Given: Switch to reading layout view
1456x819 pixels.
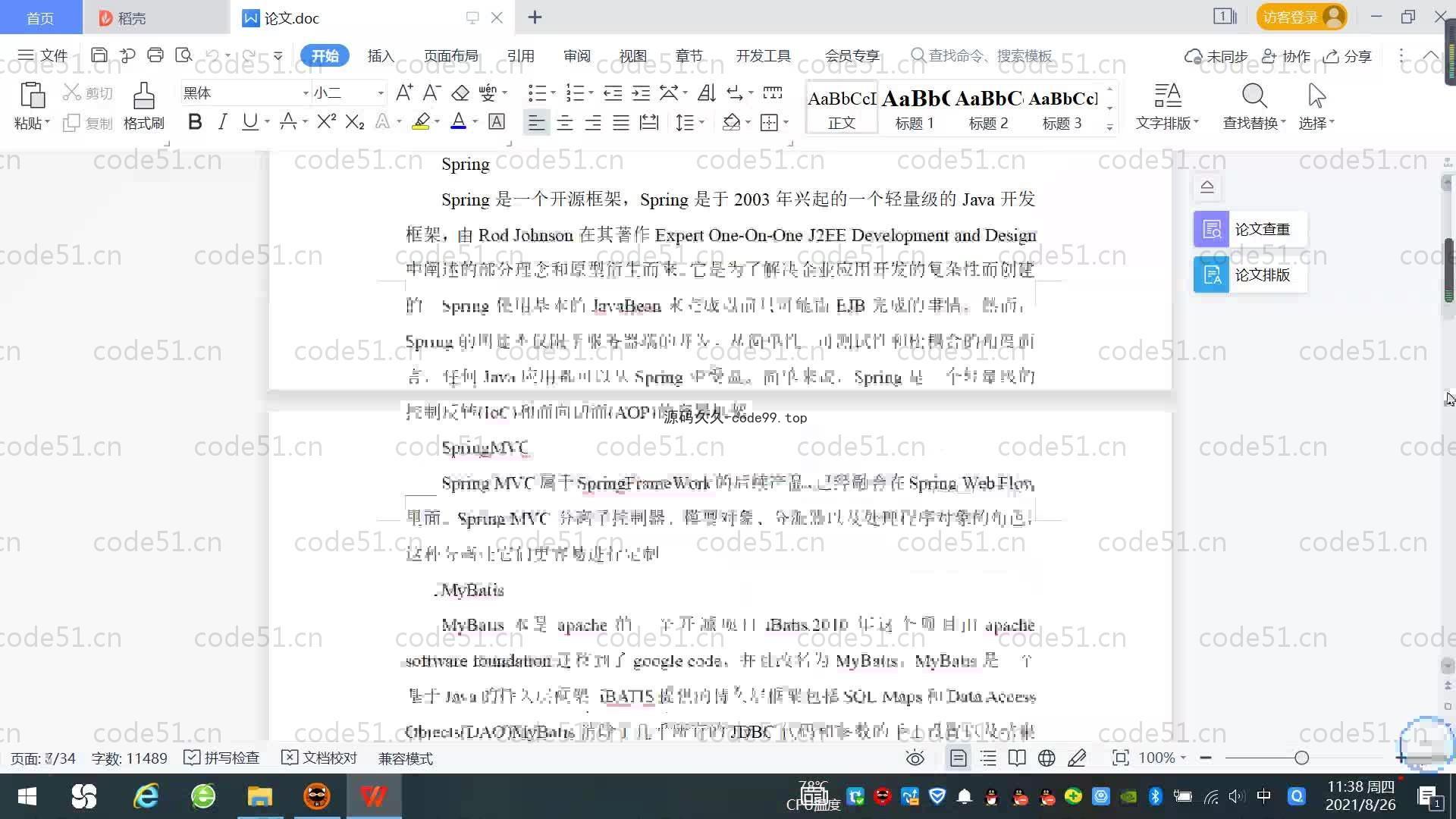Looking at the screenshot, I should pyautogui.click(x=1017, y=758).
